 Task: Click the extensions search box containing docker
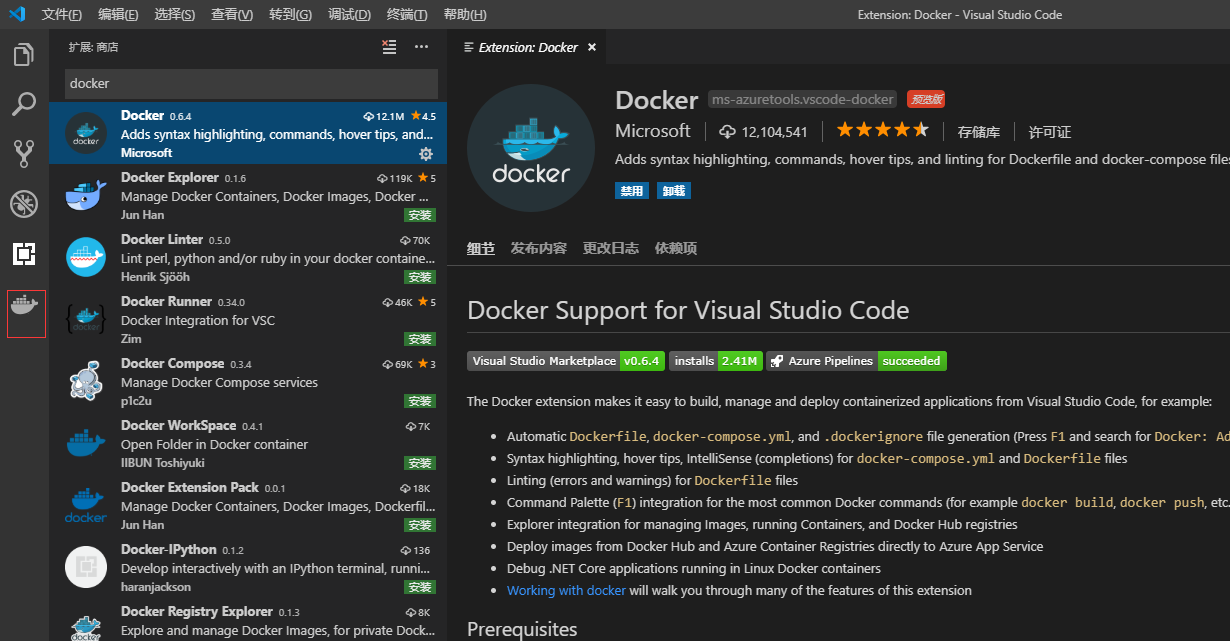tap(251, 83)
